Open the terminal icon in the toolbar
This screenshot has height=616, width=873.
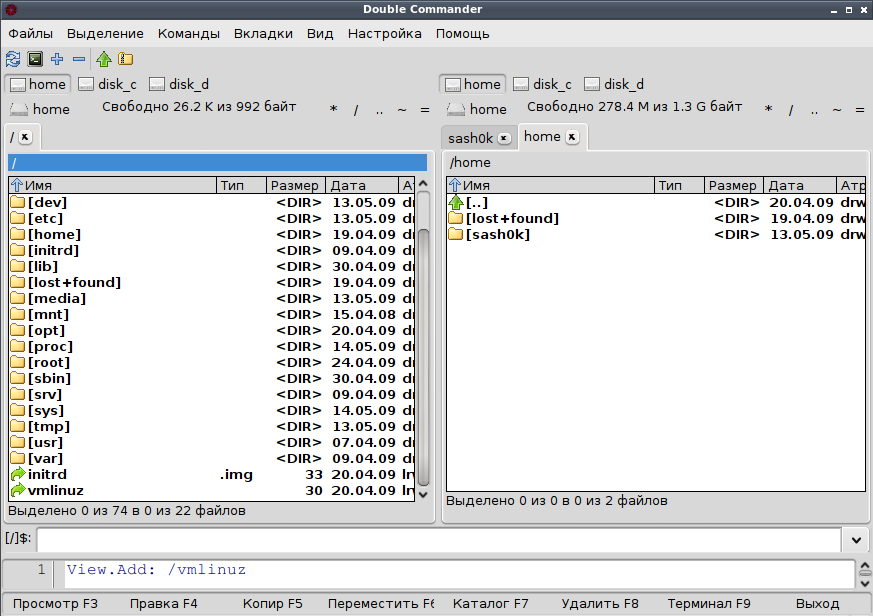pos(35,58)
